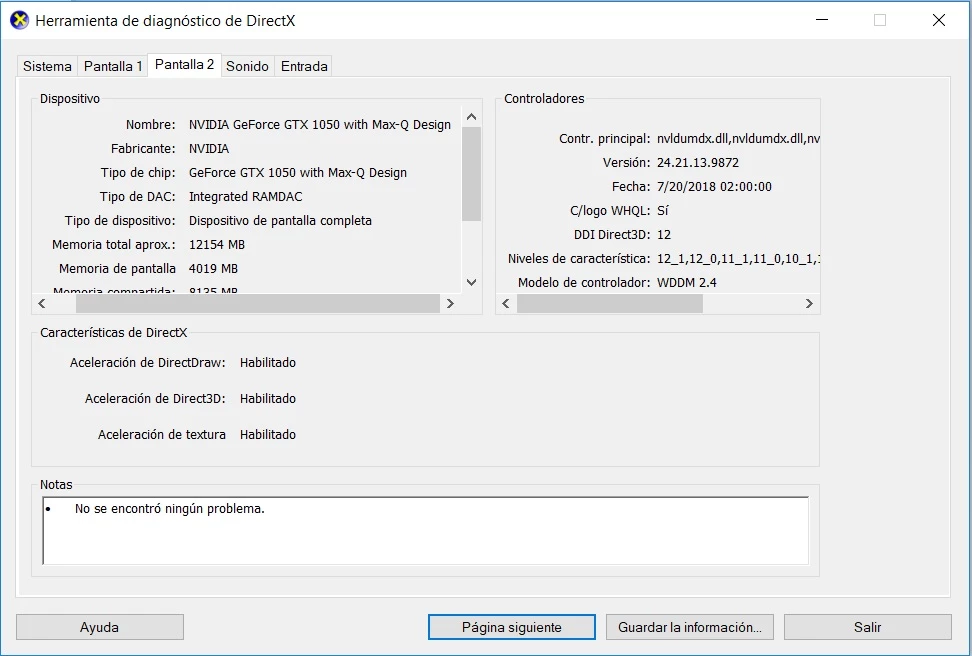This screenshot has width=972, height=656.
Task: Click 'Dispositivo de pantalla completa' value
Action: 280,221
